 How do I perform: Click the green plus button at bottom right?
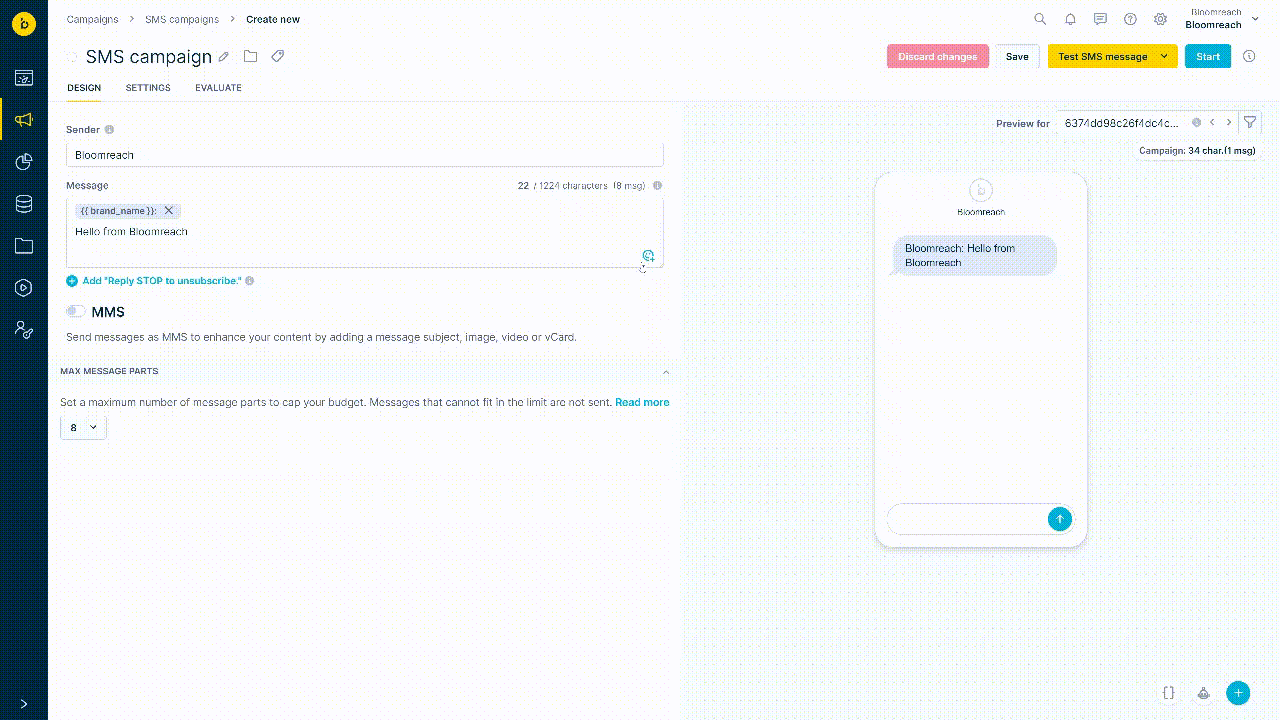[1238, 692]
